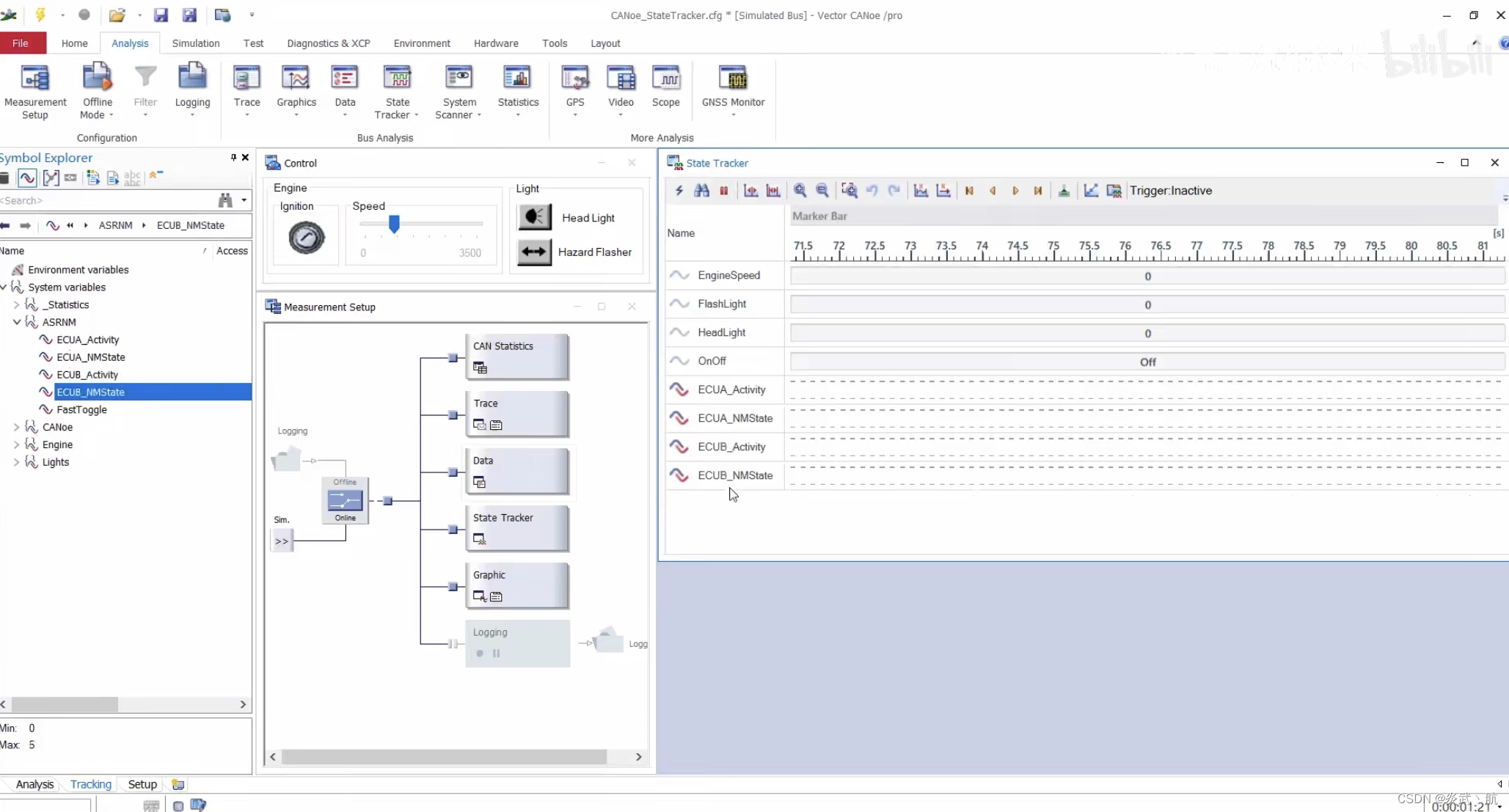The width and height of the screenshot is (1509, 812).
Task: Click zoom in icon in State Tracker toolbar
Action: coord(800,191)
